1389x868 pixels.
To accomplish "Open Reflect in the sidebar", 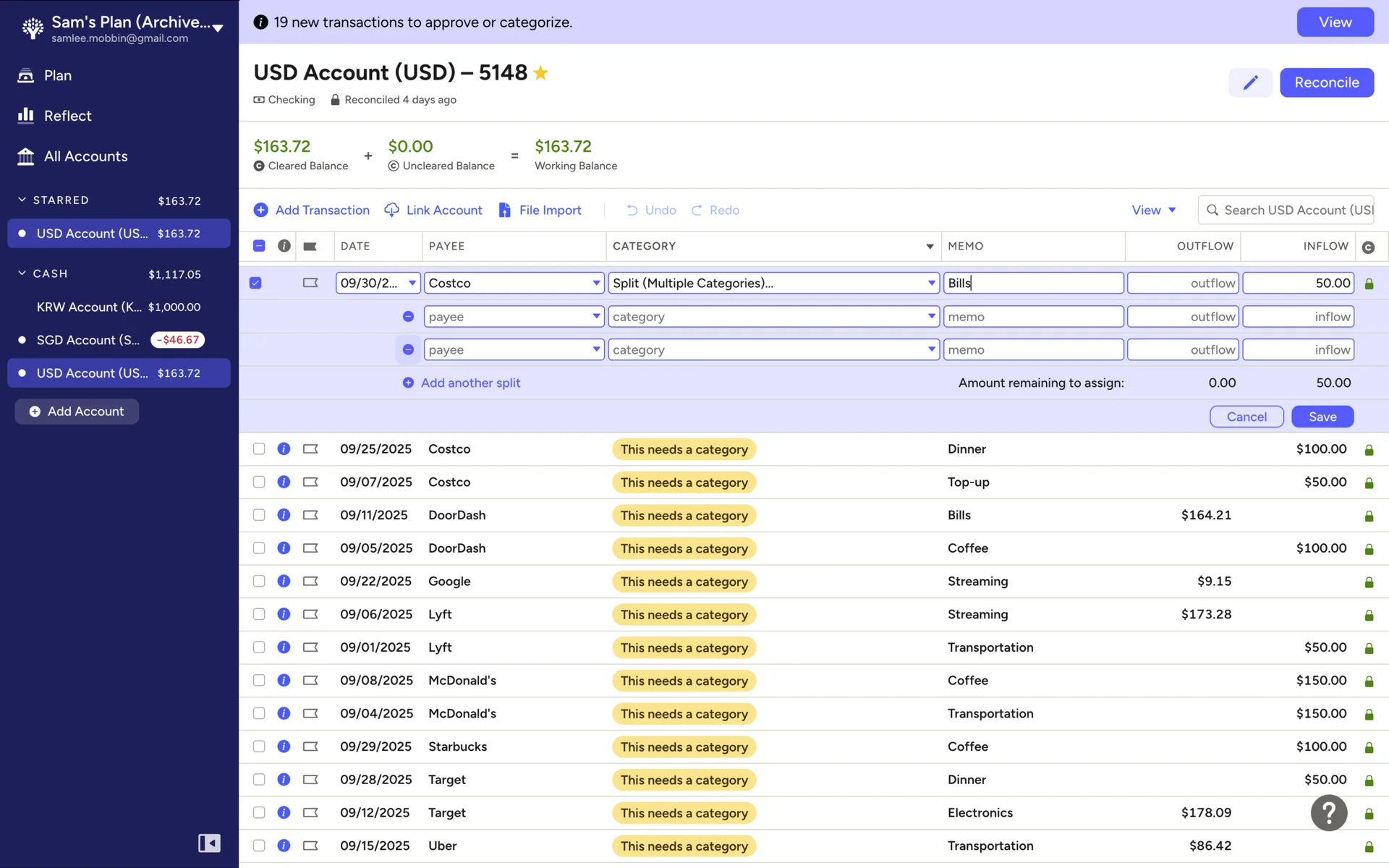I will pyautogui.click(x=67, y=116).
